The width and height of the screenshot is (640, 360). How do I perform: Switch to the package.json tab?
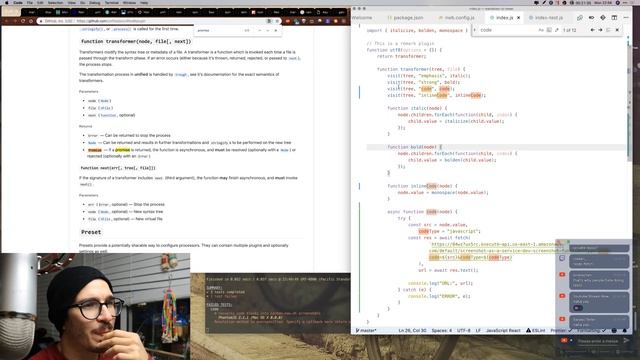pyautogui.click(x=405, y=18)
